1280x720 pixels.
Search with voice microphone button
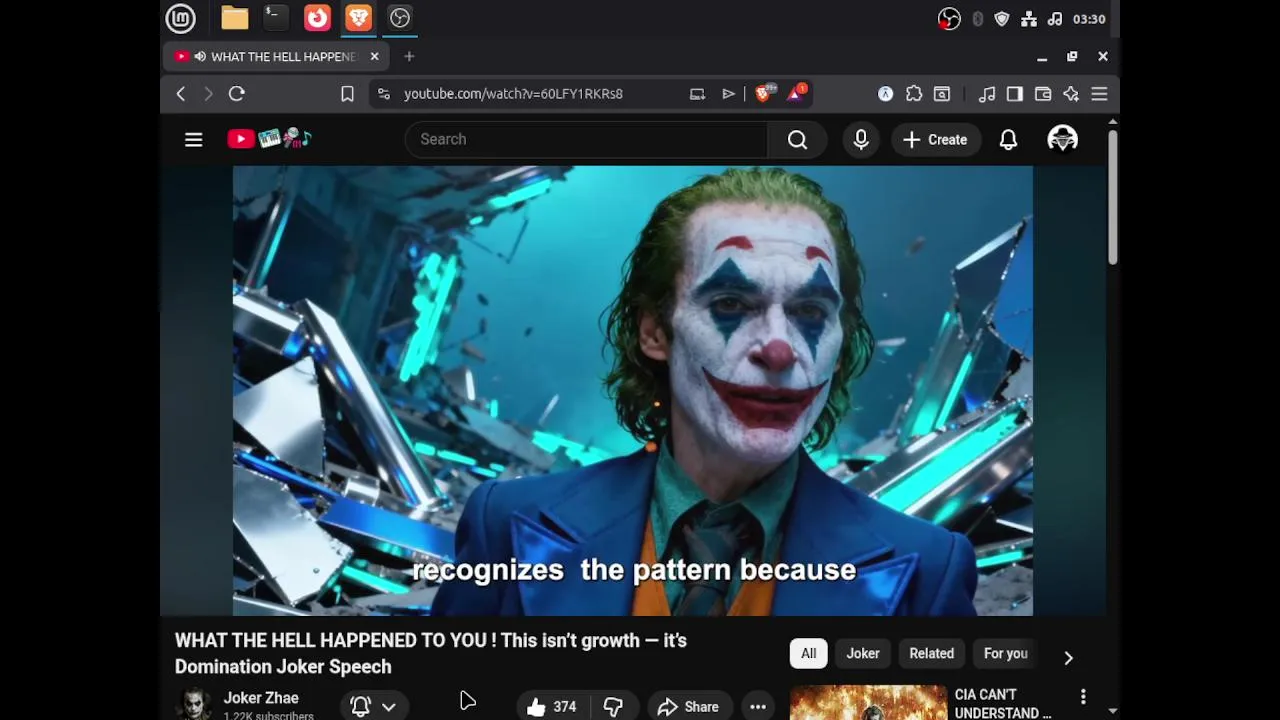(x=861, y=140)
